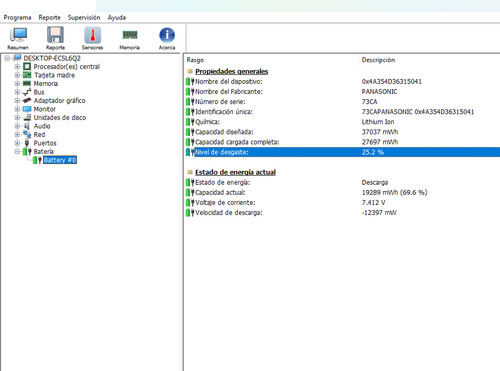This screenshot has width=500, height=371.
Task: Select the Nombre del dispositivo row
Action: pyautogui.click(x=342, y=82)
